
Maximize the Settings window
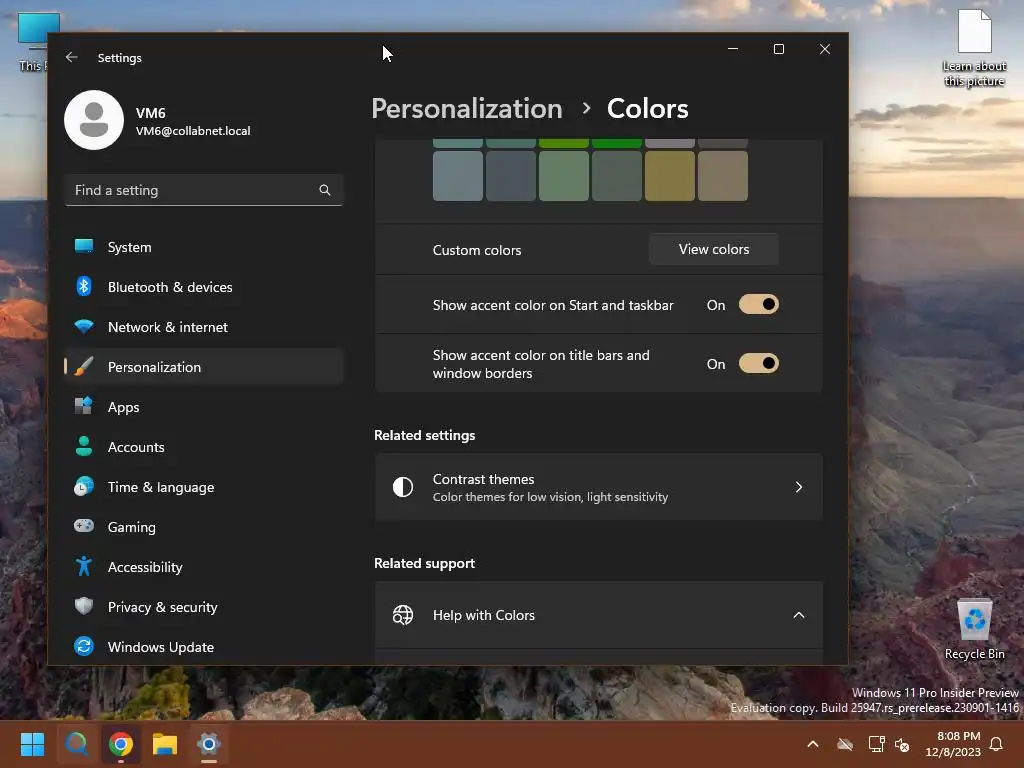pyautogui.click(x=778, y=49)
